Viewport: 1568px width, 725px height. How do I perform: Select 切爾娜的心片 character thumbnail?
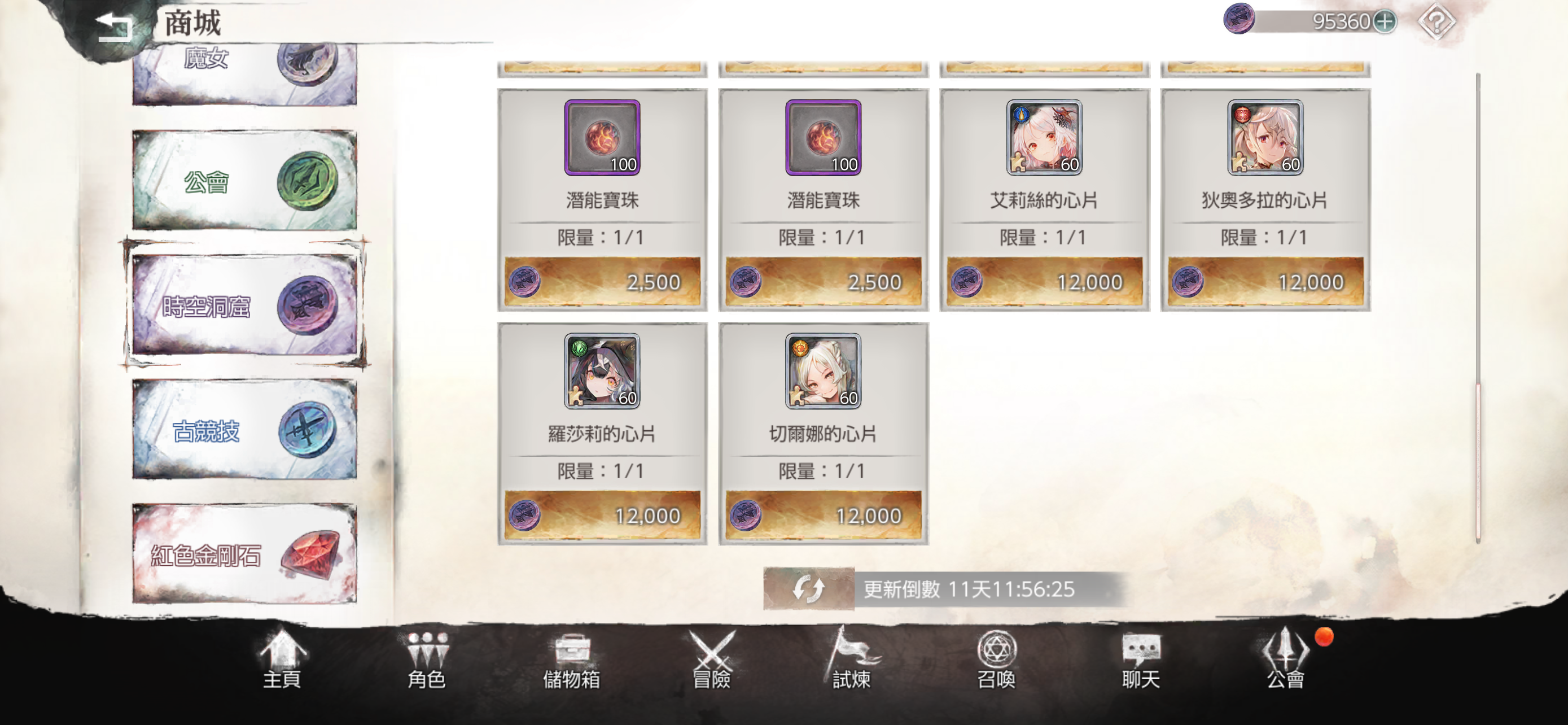(823, 372)
